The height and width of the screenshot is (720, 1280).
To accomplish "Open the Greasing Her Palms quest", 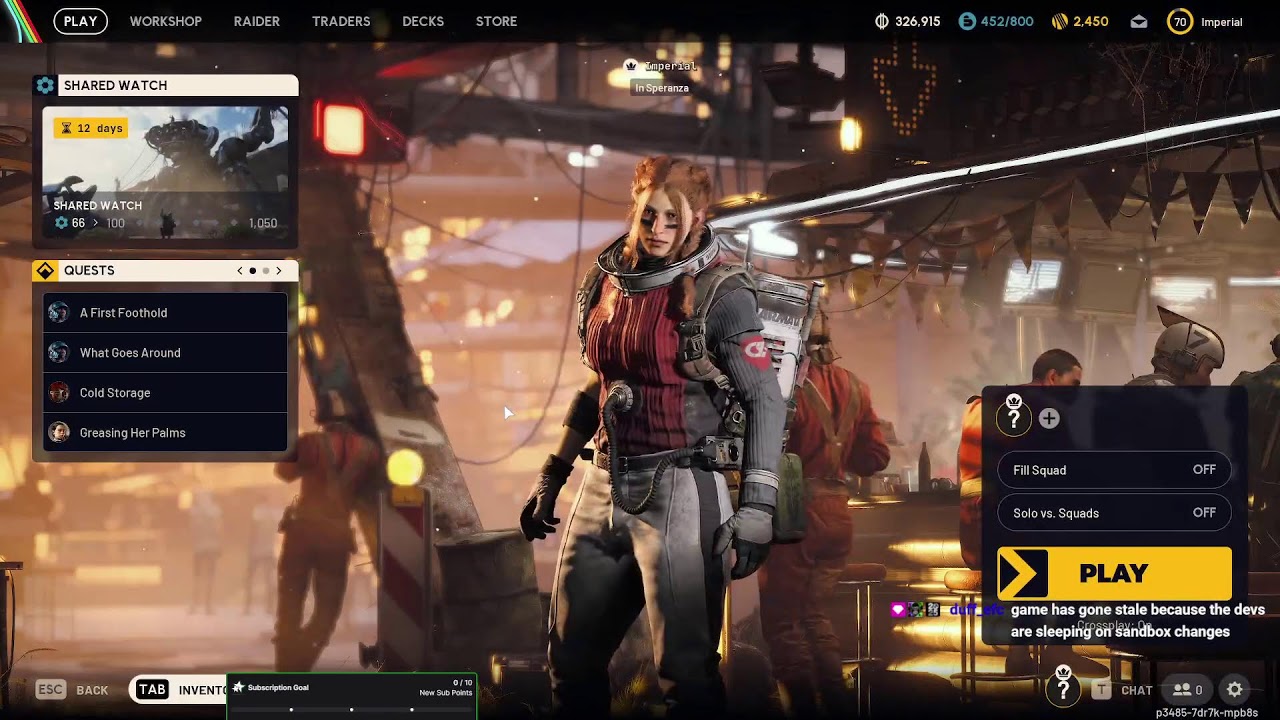I will coord(165,433).
